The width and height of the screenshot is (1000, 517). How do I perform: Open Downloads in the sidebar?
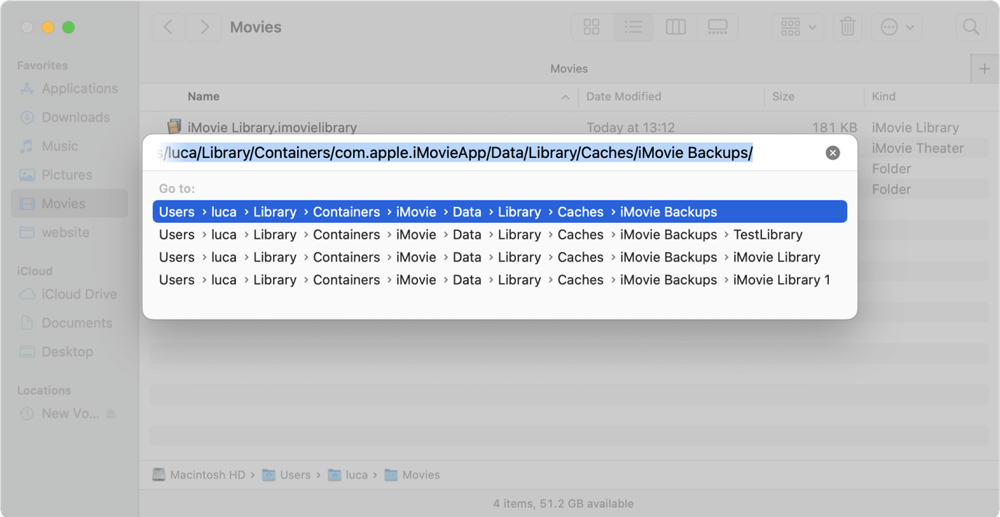click(69, 117)
